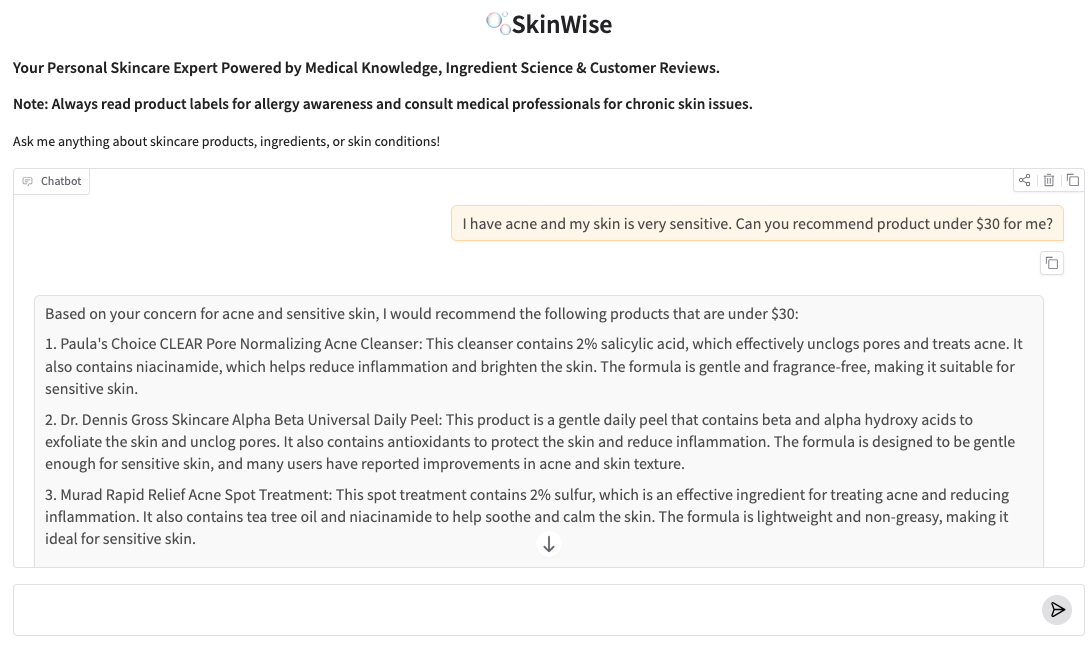
Task: Clear the chat with the trash icon
Action: click(1049, 180)
